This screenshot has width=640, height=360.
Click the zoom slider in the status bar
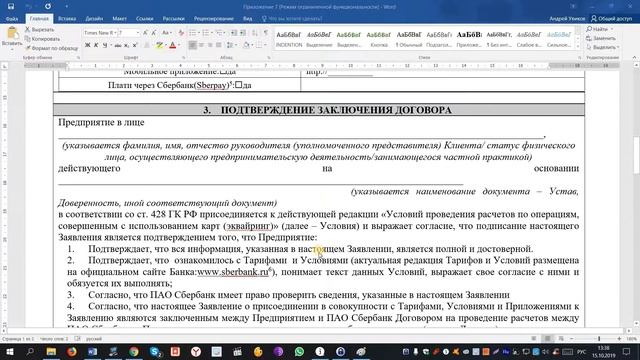click(x=599, y=339)
